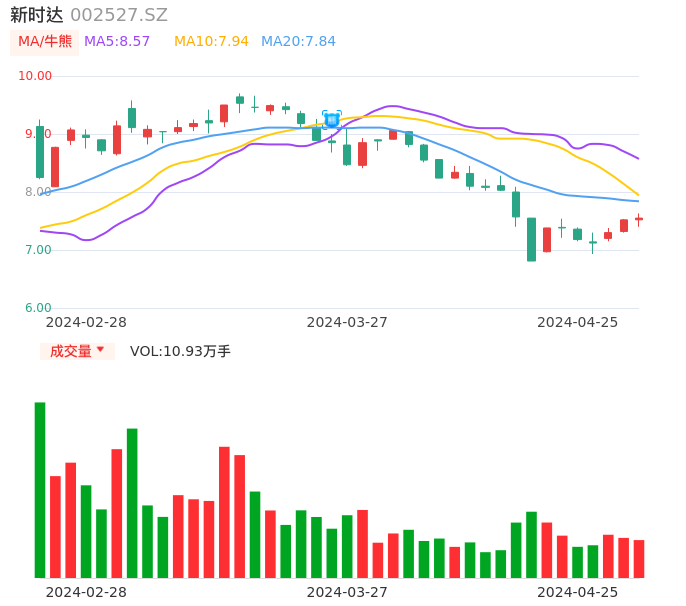Click the tallest green volume bar

coord(40,489)
